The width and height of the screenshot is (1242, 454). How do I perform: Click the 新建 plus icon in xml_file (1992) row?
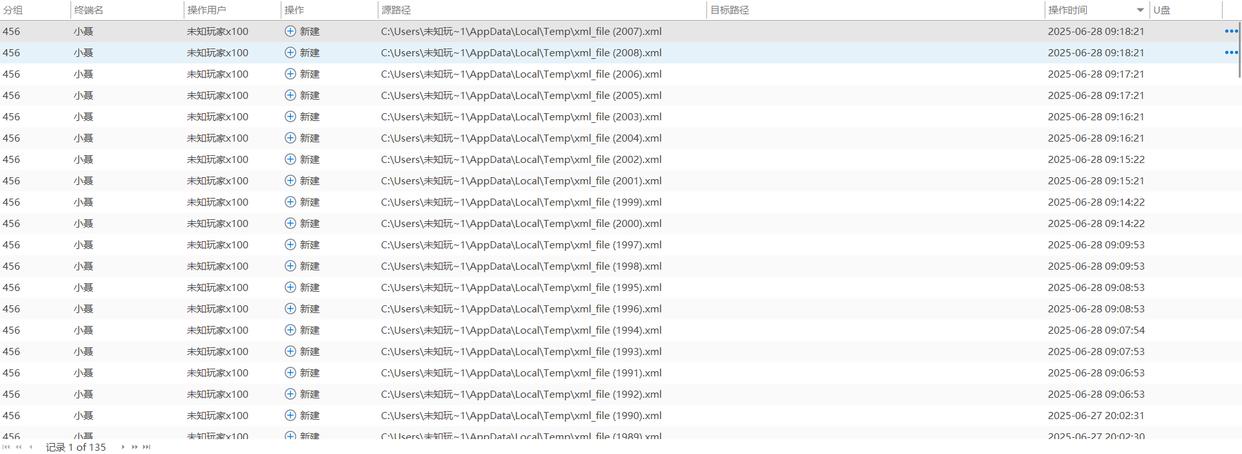pos(290,394)
